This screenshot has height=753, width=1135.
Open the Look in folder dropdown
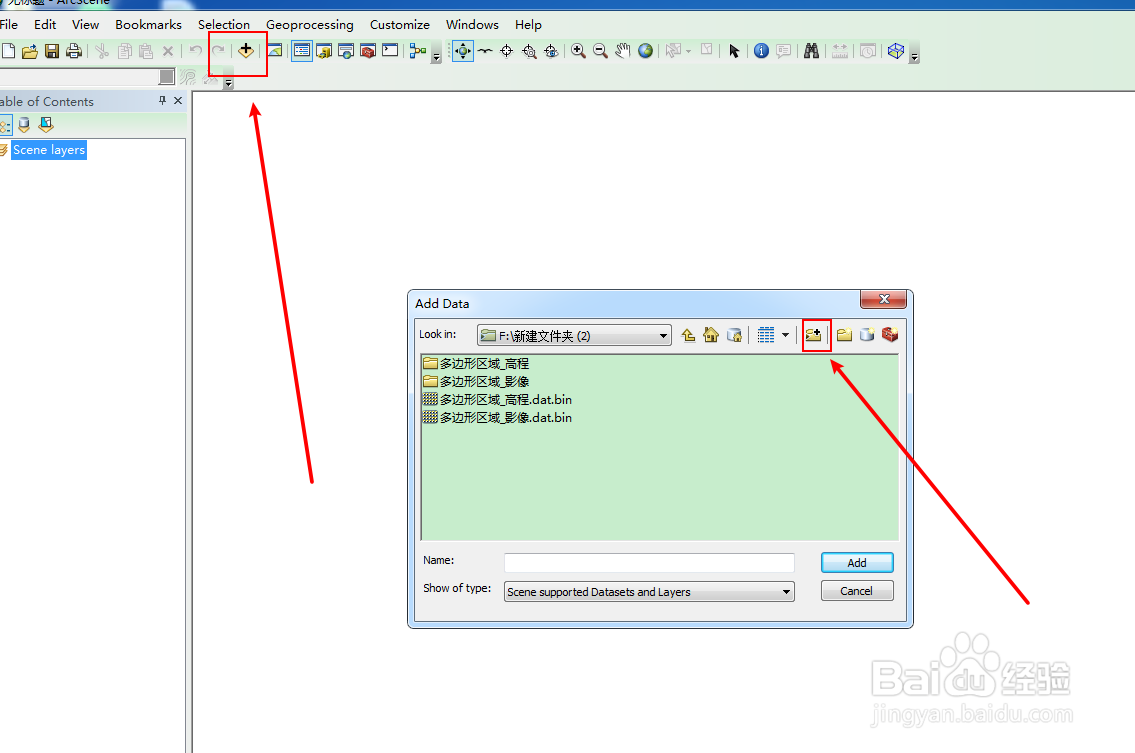[663, 335]
